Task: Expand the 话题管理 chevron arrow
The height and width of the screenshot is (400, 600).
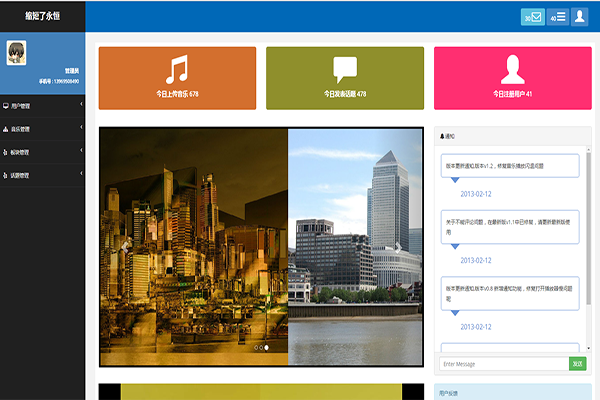Action: (81, 173)
